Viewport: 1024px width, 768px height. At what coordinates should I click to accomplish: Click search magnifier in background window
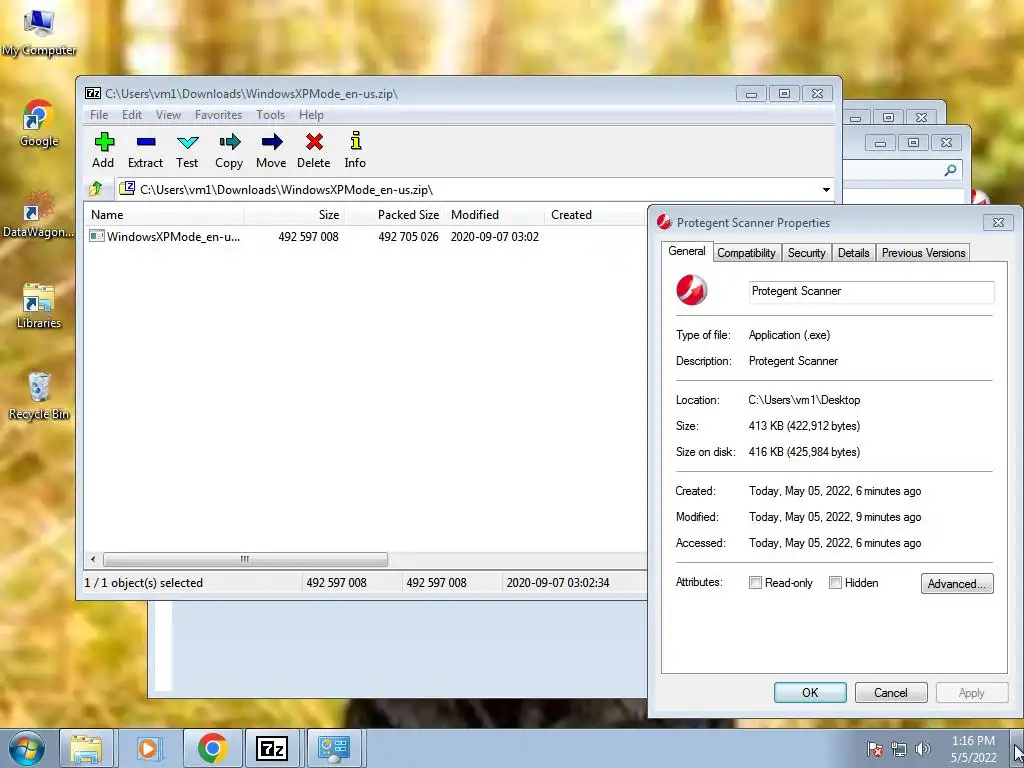pyautogui.click(x=950, y=170)
